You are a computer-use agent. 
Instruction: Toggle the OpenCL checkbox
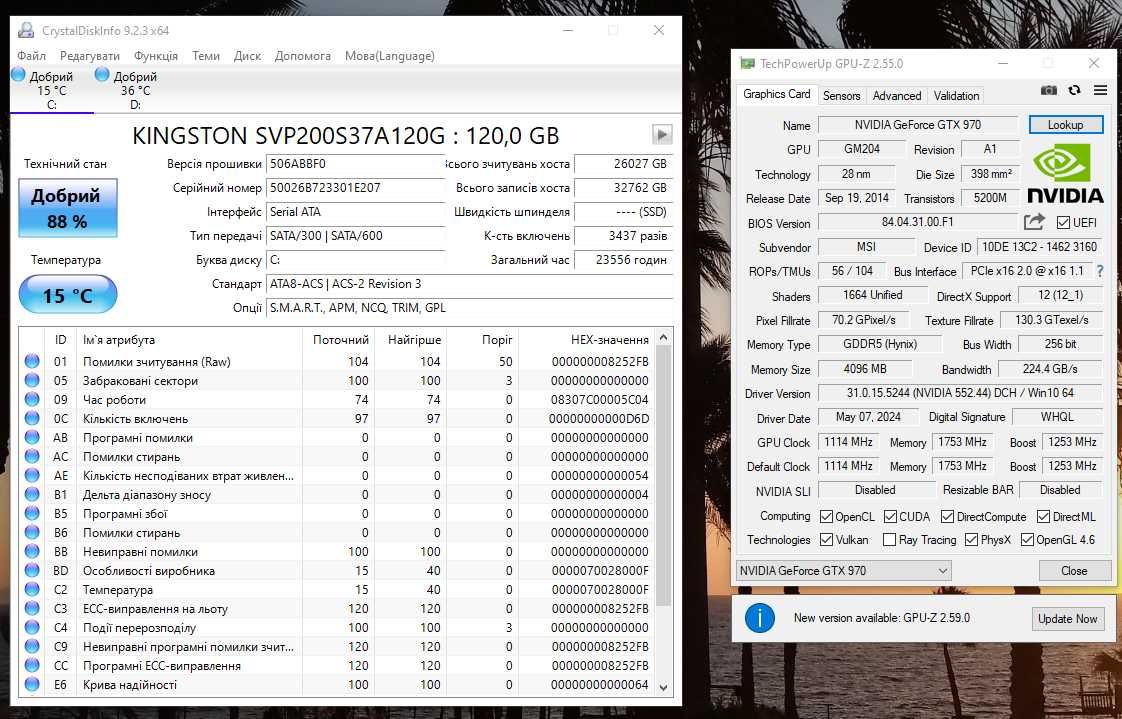pyautogui.click(x=826, y=517)
